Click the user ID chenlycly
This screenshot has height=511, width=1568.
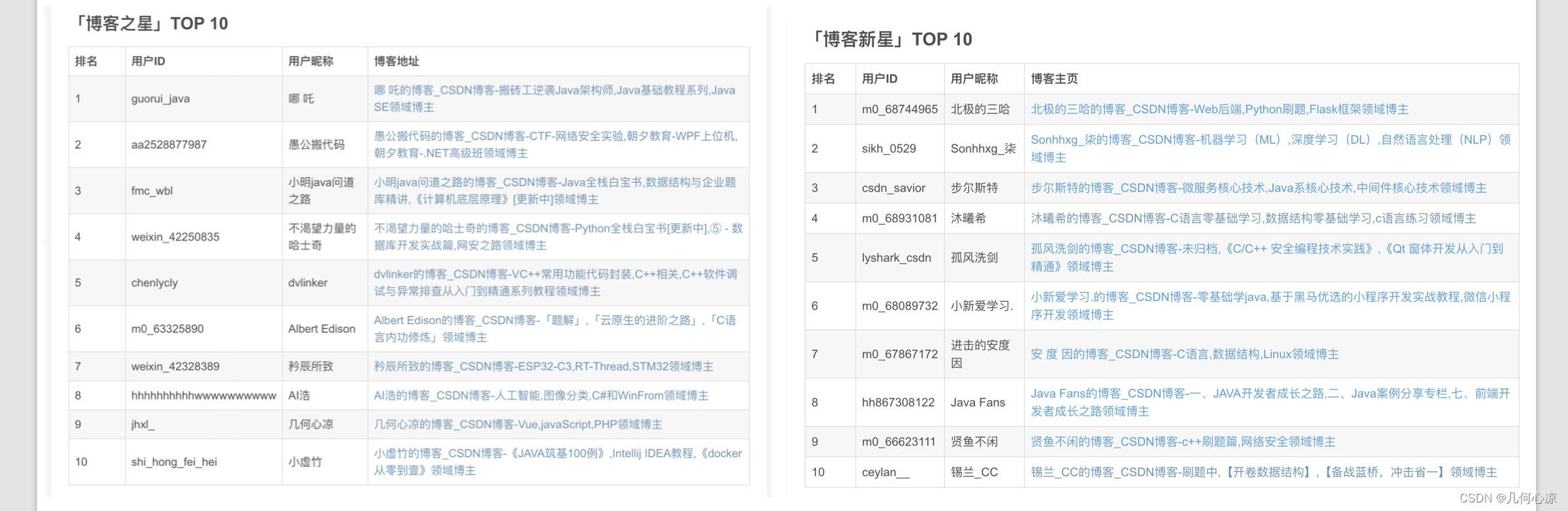coord(155,283)
